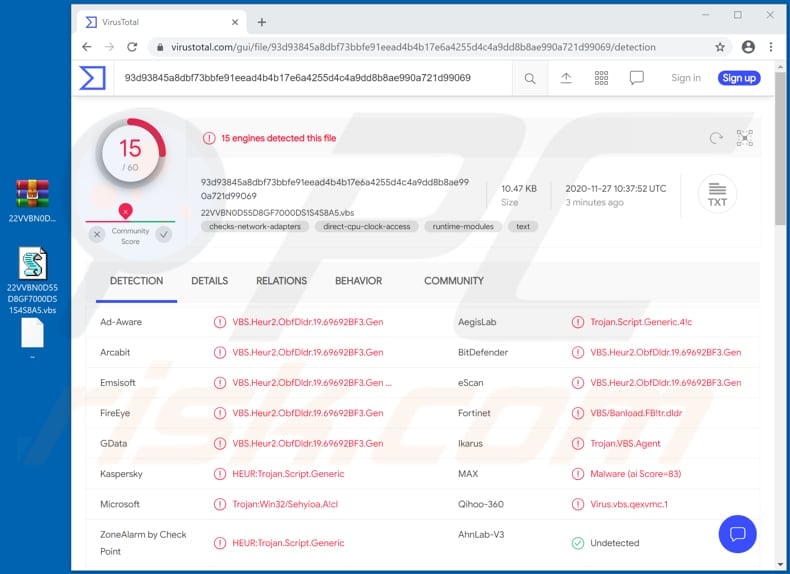
Task: Select the WinRAR archive desktop icon
Action: coord(32,201)
